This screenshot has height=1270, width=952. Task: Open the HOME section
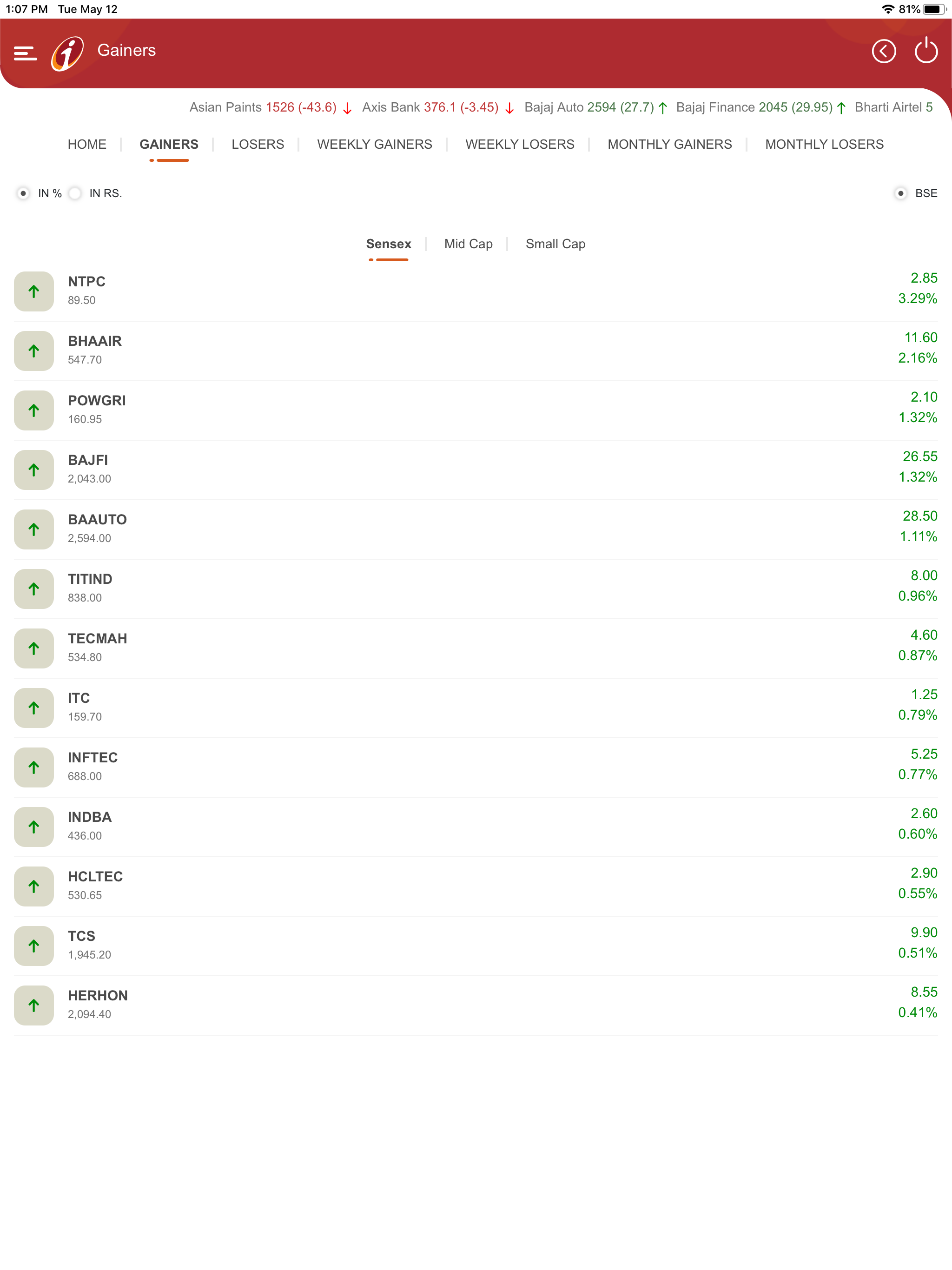pos(87,144)
